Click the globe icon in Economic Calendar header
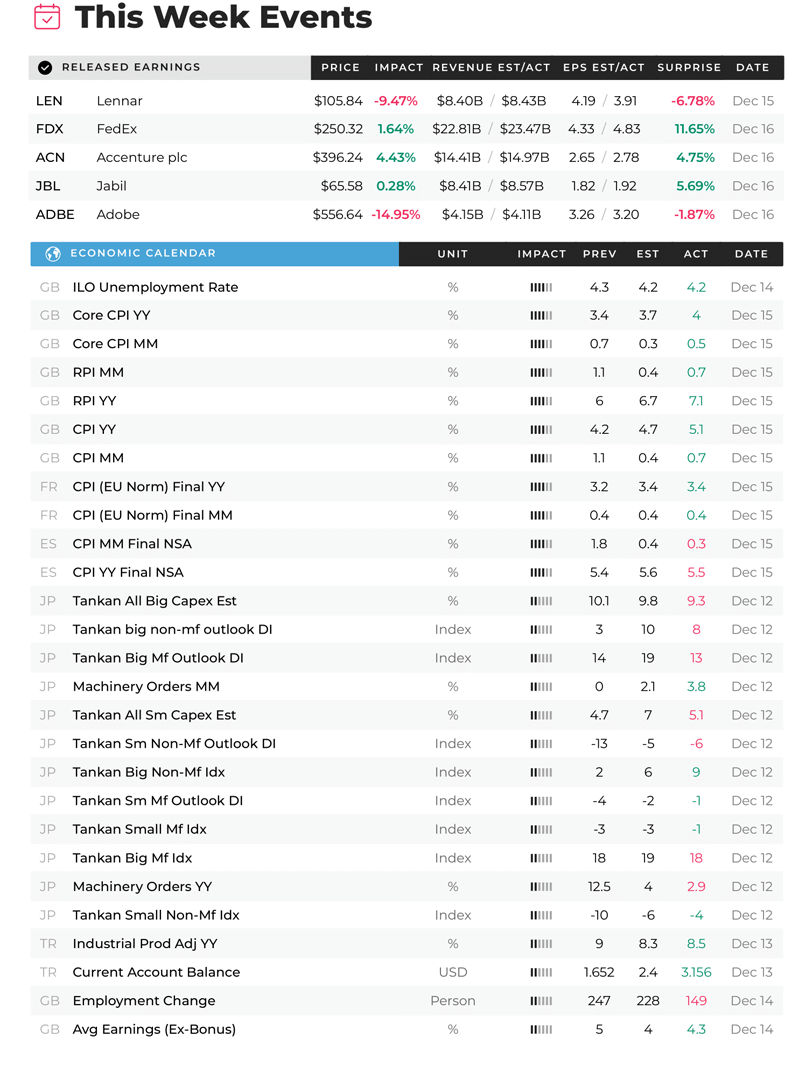806x1069 pixels. [x=53, y=254]
